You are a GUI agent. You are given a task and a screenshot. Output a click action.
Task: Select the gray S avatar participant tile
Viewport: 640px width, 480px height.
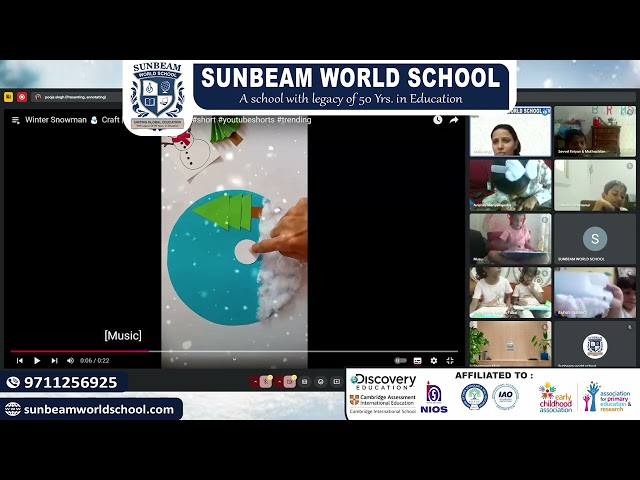coord(595,239)
